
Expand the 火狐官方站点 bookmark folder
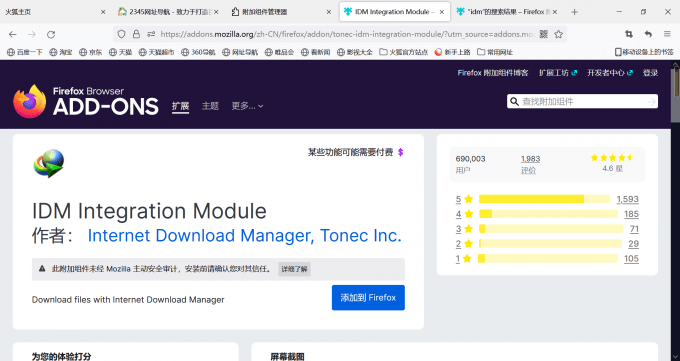click(x=404, y=52)
